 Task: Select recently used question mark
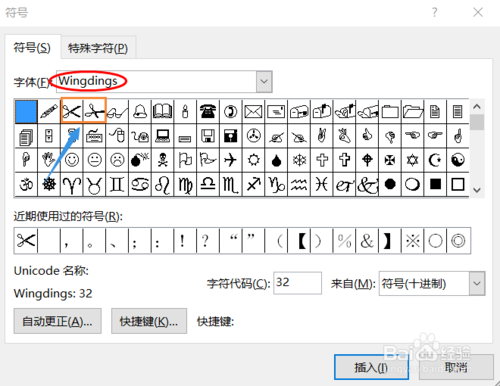[x=208, y=241]
